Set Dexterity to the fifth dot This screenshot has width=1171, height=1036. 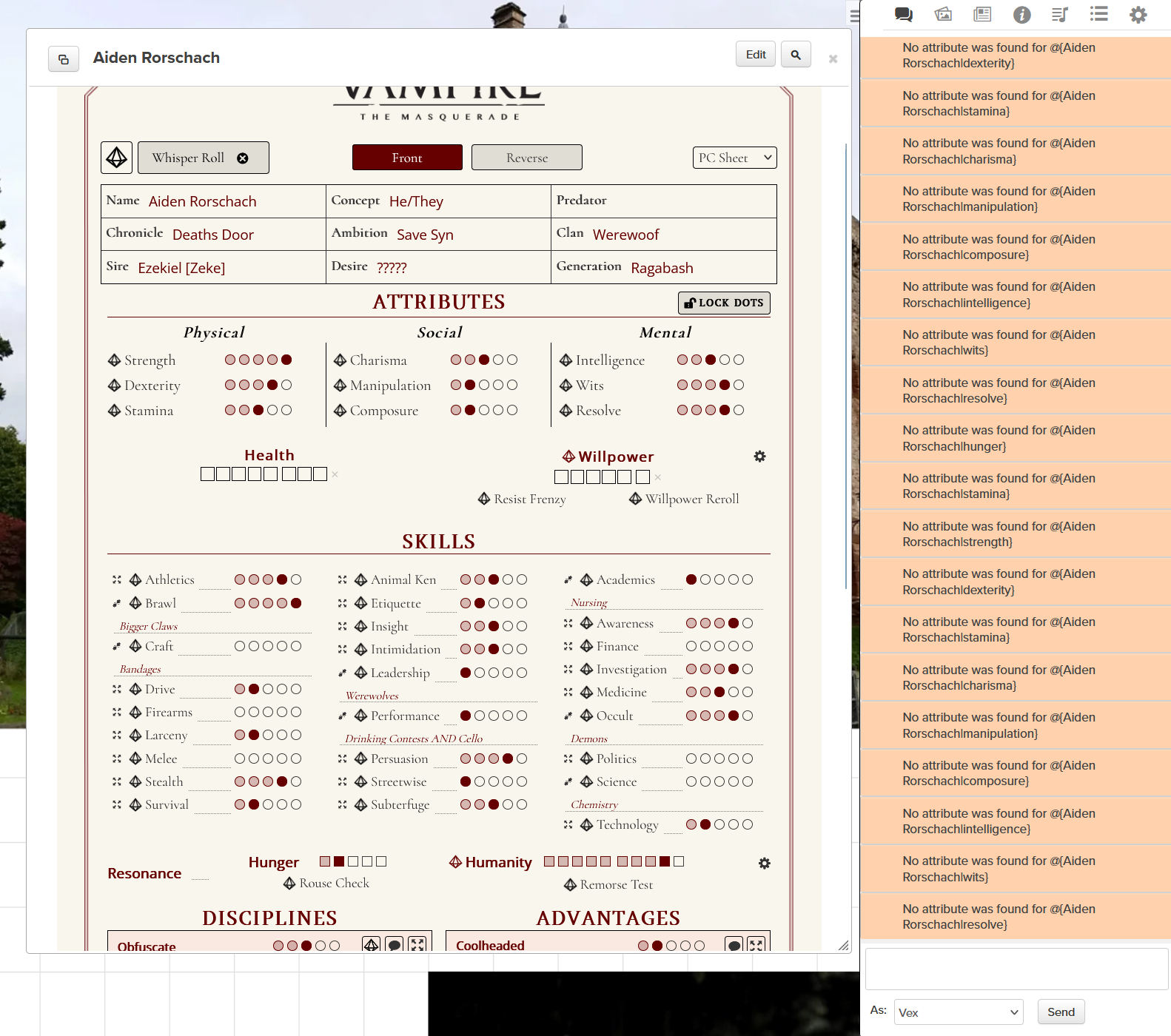tap(286, 386)
